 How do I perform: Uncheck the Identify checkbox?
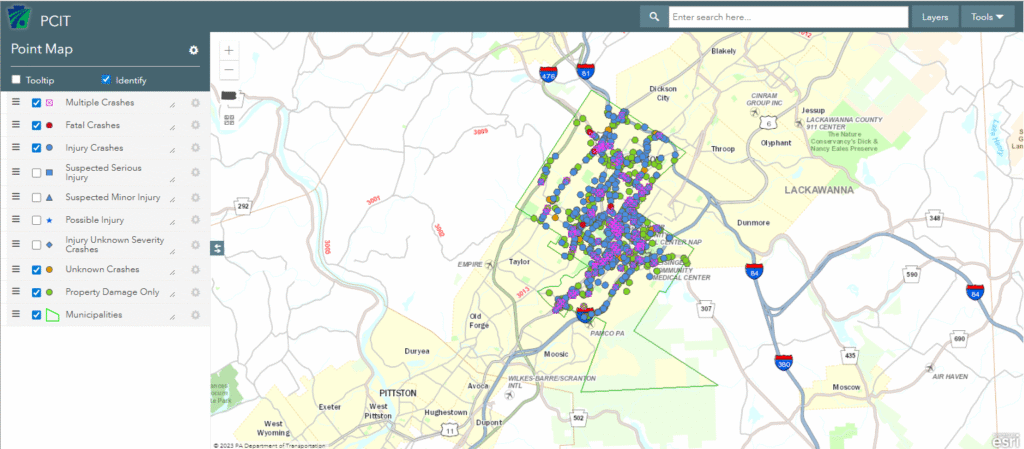[106, 80]
